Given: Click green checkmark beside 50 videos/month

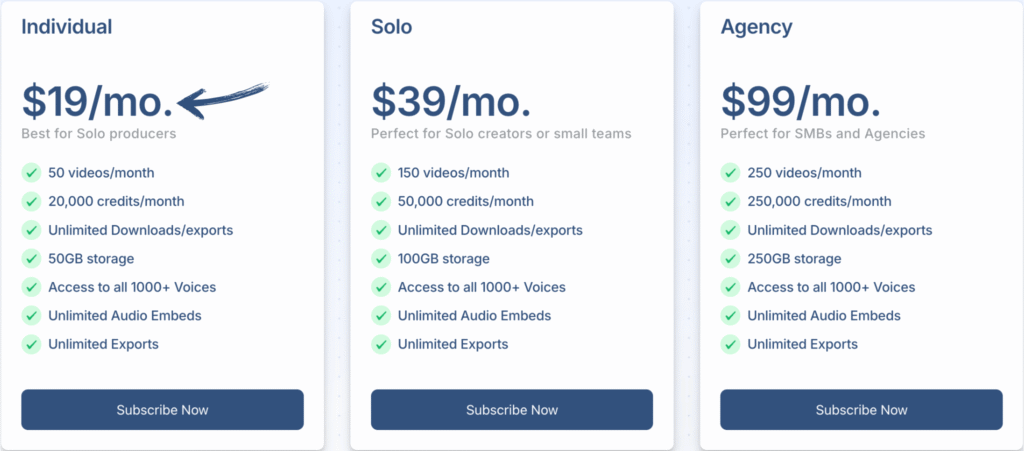Looking at the screenshot, I should (x=31, y=173).
